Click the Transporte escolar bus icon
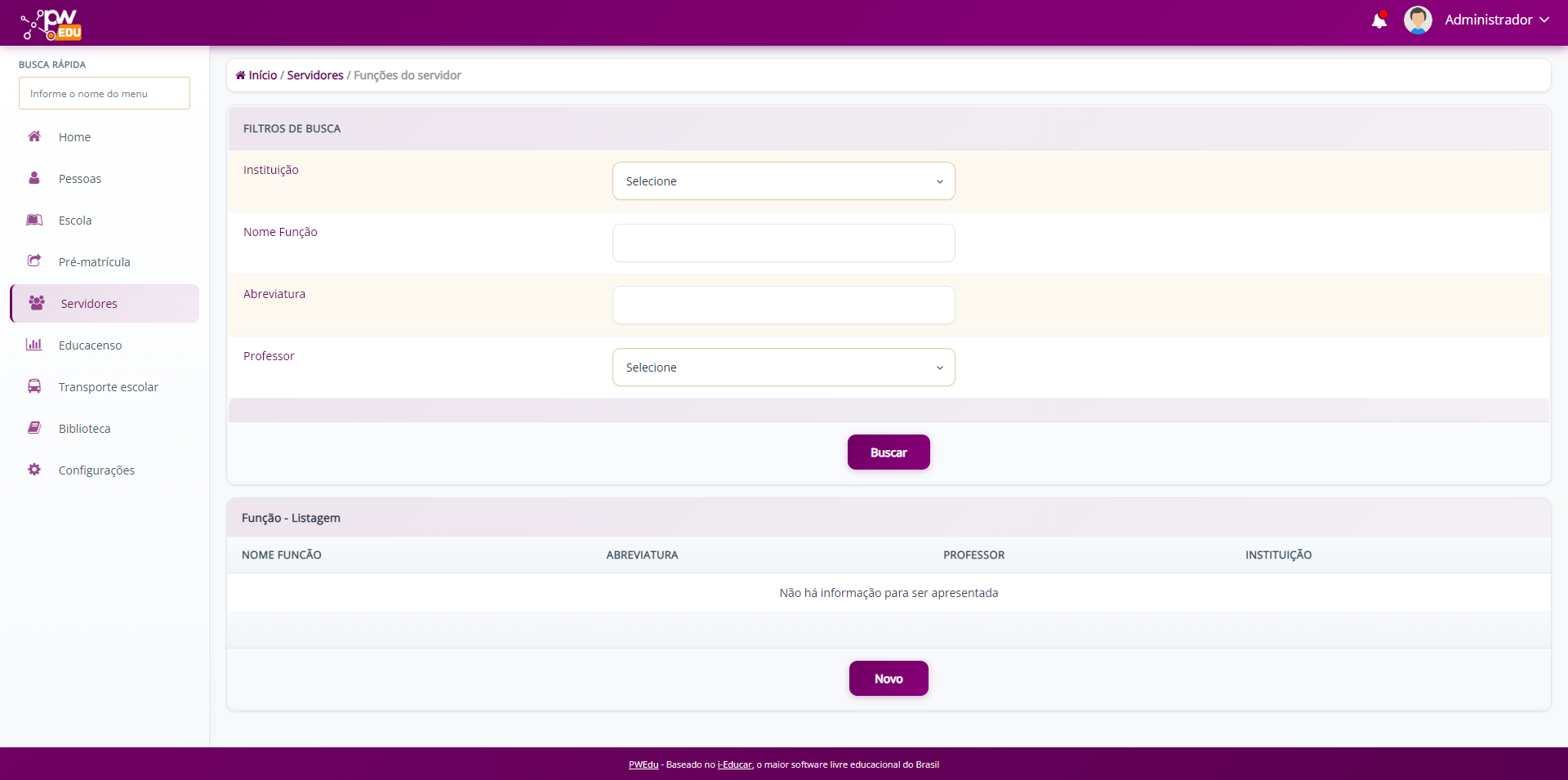The image size is (1568, 780). (x=34, y=386)
